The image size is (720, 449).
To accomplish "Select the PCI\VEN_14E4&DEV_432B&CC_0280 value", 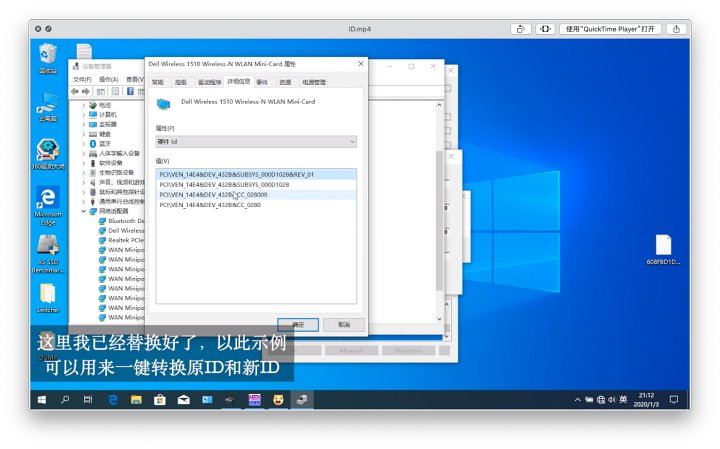I will pos(210,204).
